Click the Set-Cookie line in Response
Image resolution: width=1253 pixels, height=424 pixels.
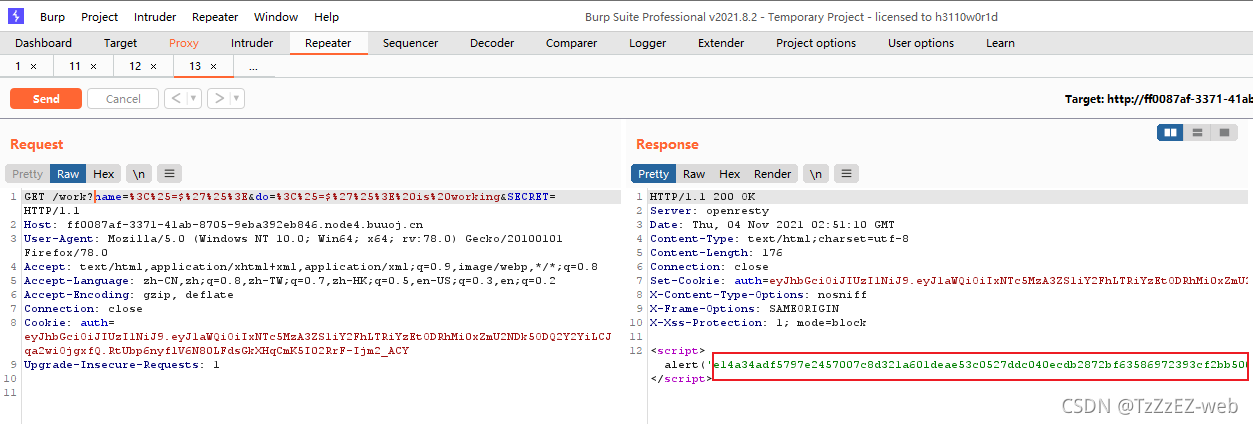950,281
